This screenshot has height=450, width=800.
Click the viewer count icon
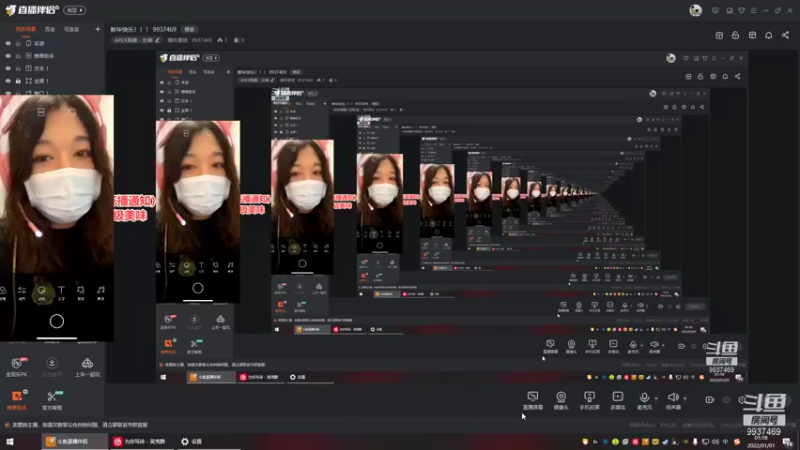coord(239,40)
